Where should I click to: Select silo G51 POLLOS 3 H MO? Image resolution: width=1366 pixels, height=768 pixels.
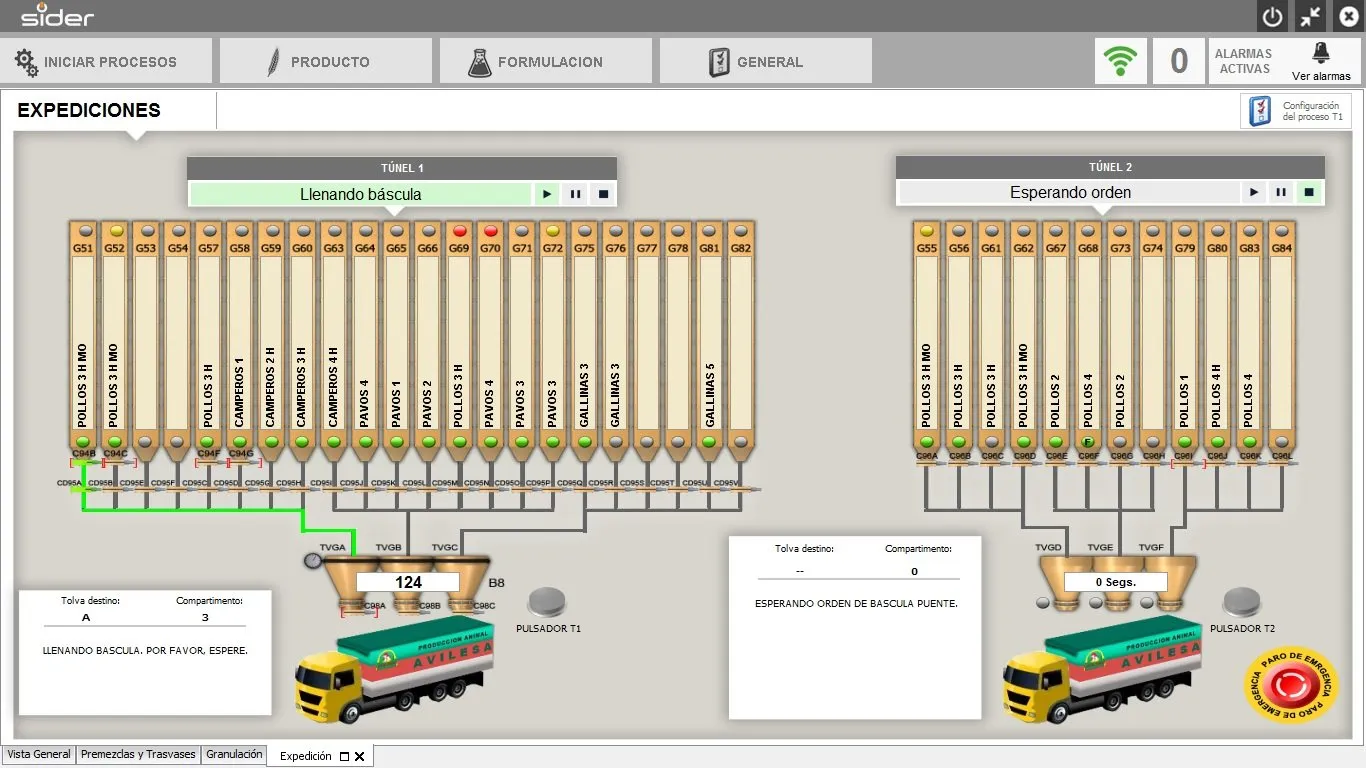pos(83,340)
